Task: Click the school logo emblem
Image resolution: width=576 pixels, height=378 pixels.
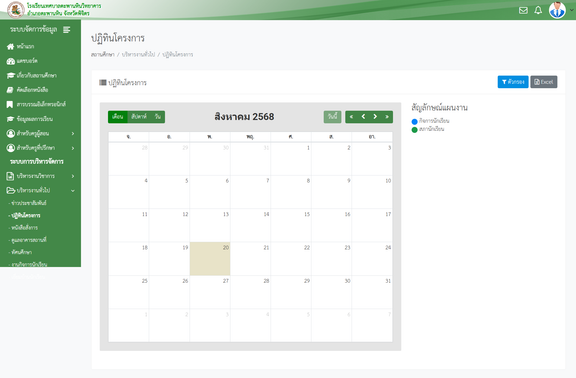Action: [16, 10]
